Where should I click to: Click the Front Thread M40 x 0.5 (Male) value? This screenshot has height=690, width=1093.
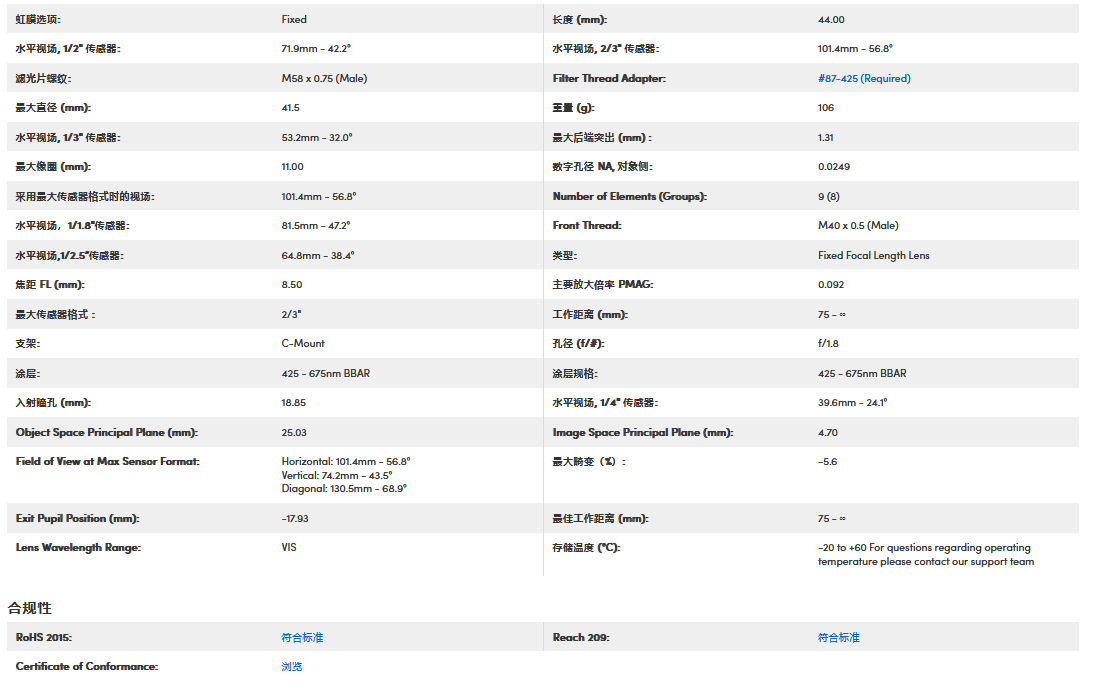(x=858, y=226)
